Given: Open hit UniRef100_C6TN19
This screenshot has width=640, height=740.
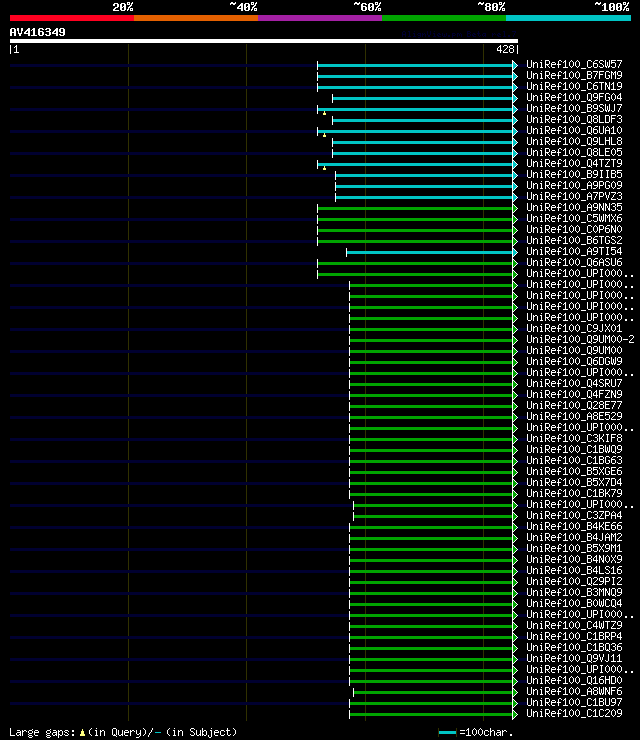Looking at the screenshot, I should (574, 86).
